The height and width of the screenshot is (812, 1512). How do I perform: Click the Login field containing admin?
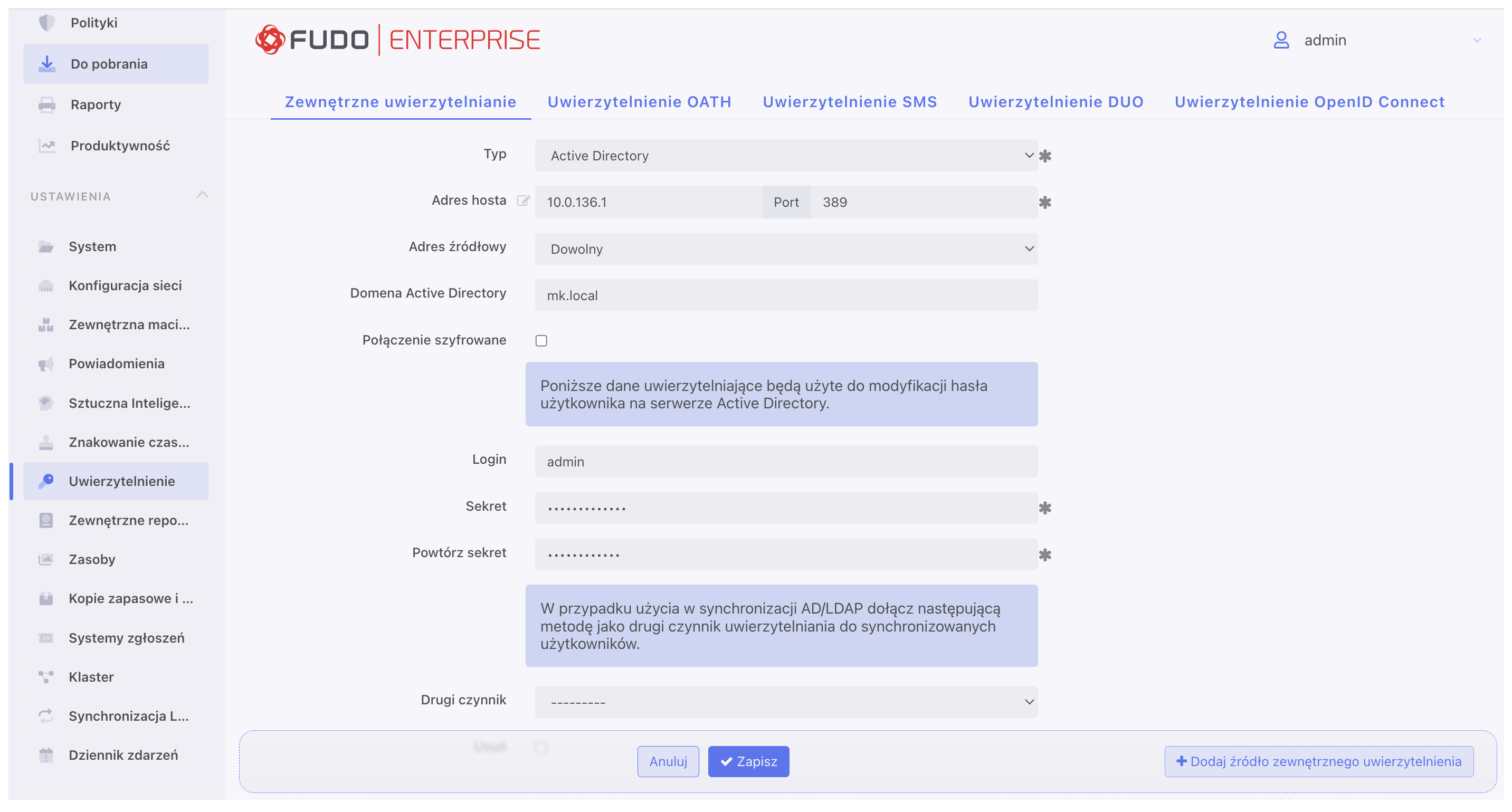pos(786,461)
